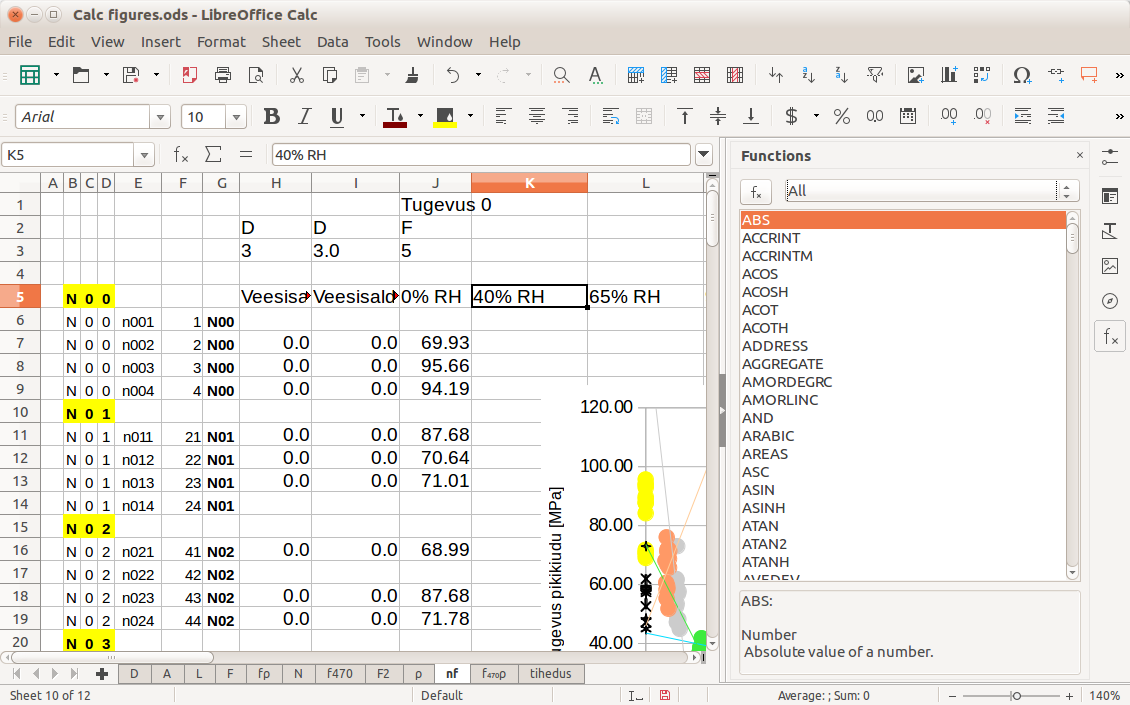Image resolution: width=1130 pixels, height=705 pixels.
Task: Insert special character with Omega icon
Action: (1022, 75)
